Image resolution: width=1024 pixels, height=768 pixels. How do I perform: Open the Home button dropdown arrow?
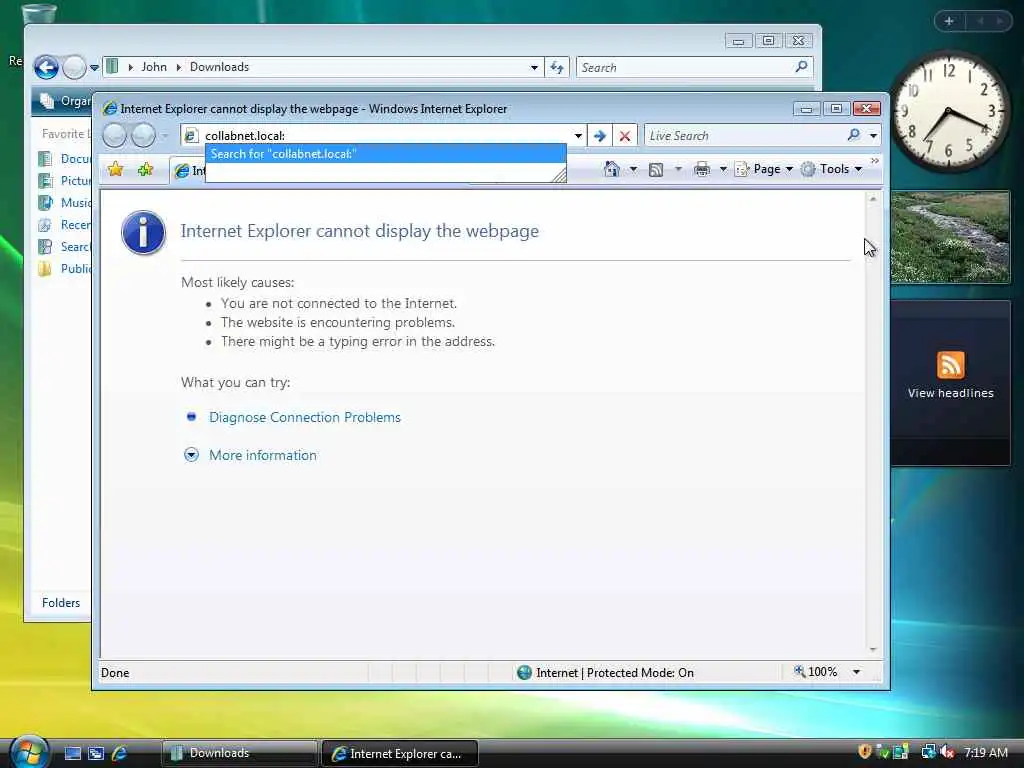click(633, 170)
